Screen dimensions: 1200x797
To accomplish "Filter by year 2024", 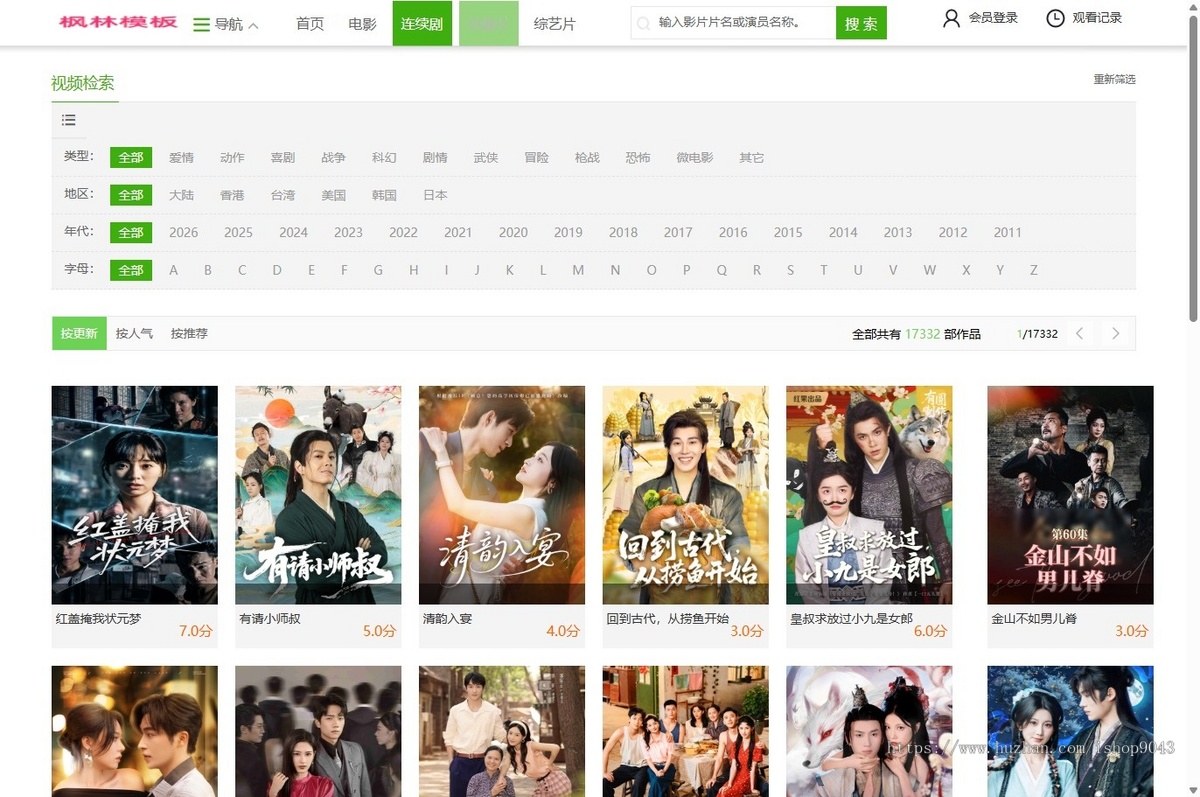I will pos(293,232).
